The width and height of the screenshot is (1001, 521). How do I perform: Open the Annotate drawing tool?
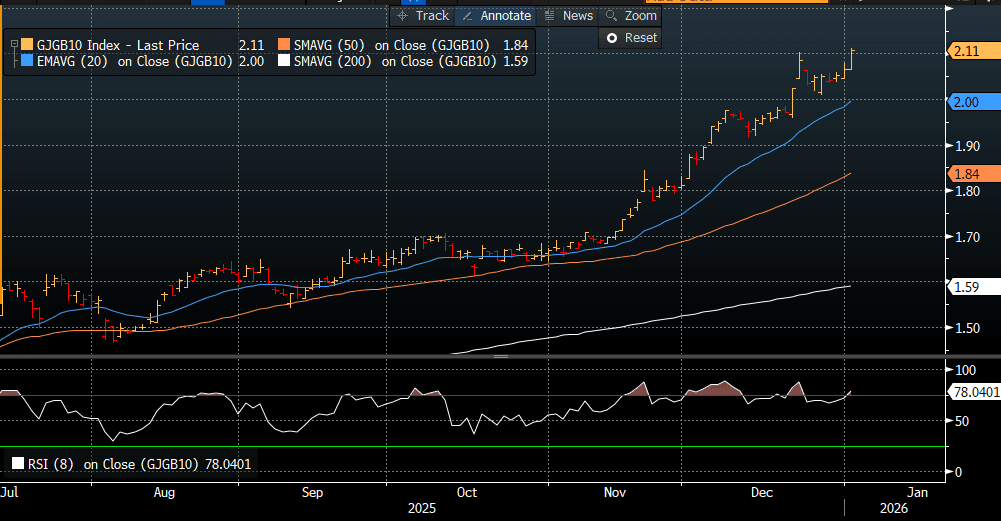[x=496, y=16]
